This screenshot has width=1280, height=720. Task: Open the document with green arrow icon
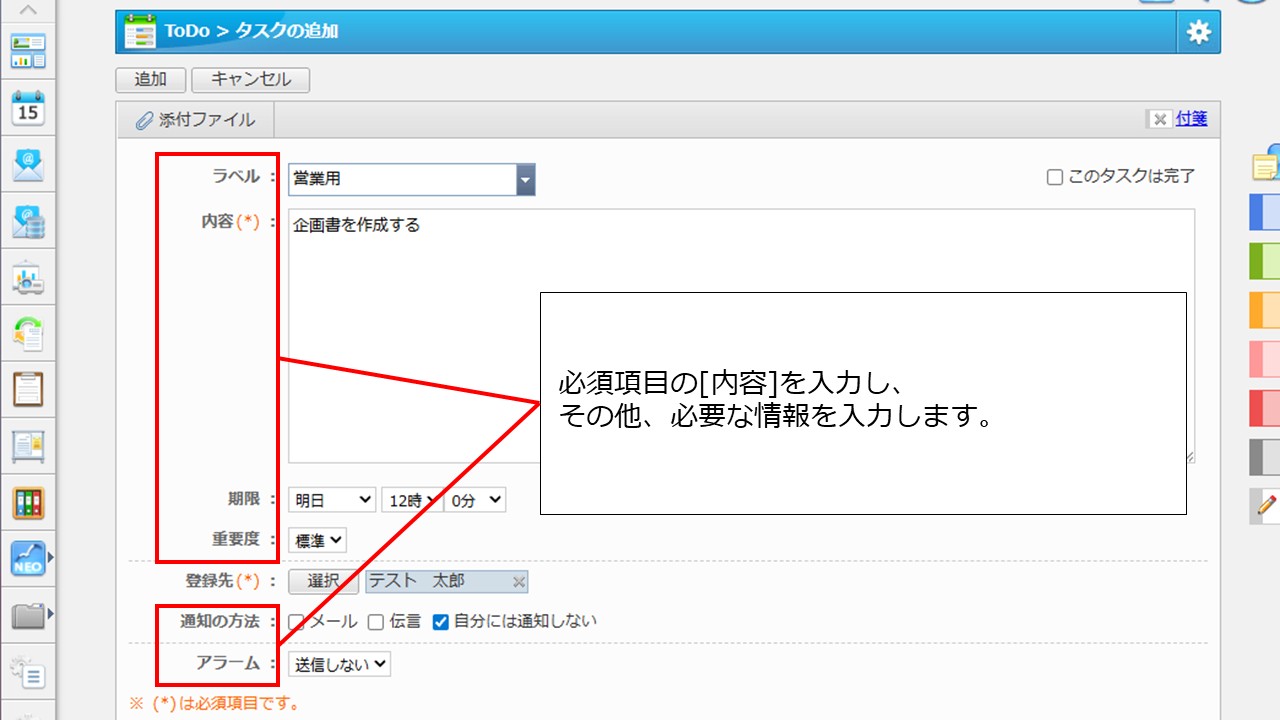[x=28, y=333]
